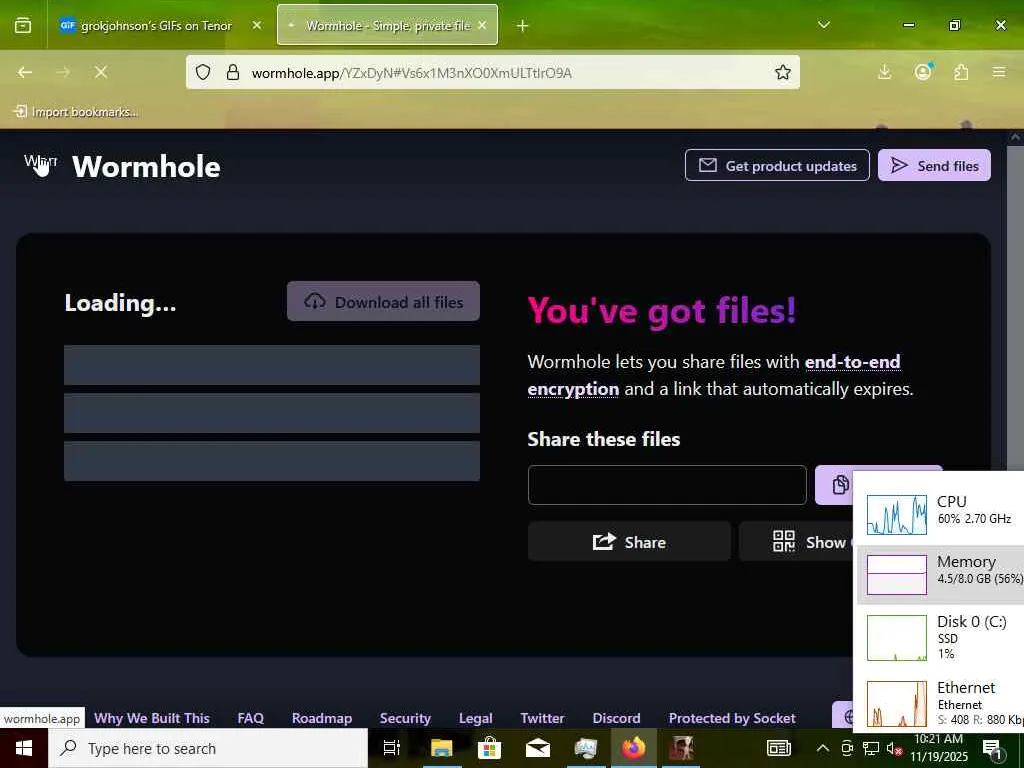Click Get product updates button

[x=777, y=165]
